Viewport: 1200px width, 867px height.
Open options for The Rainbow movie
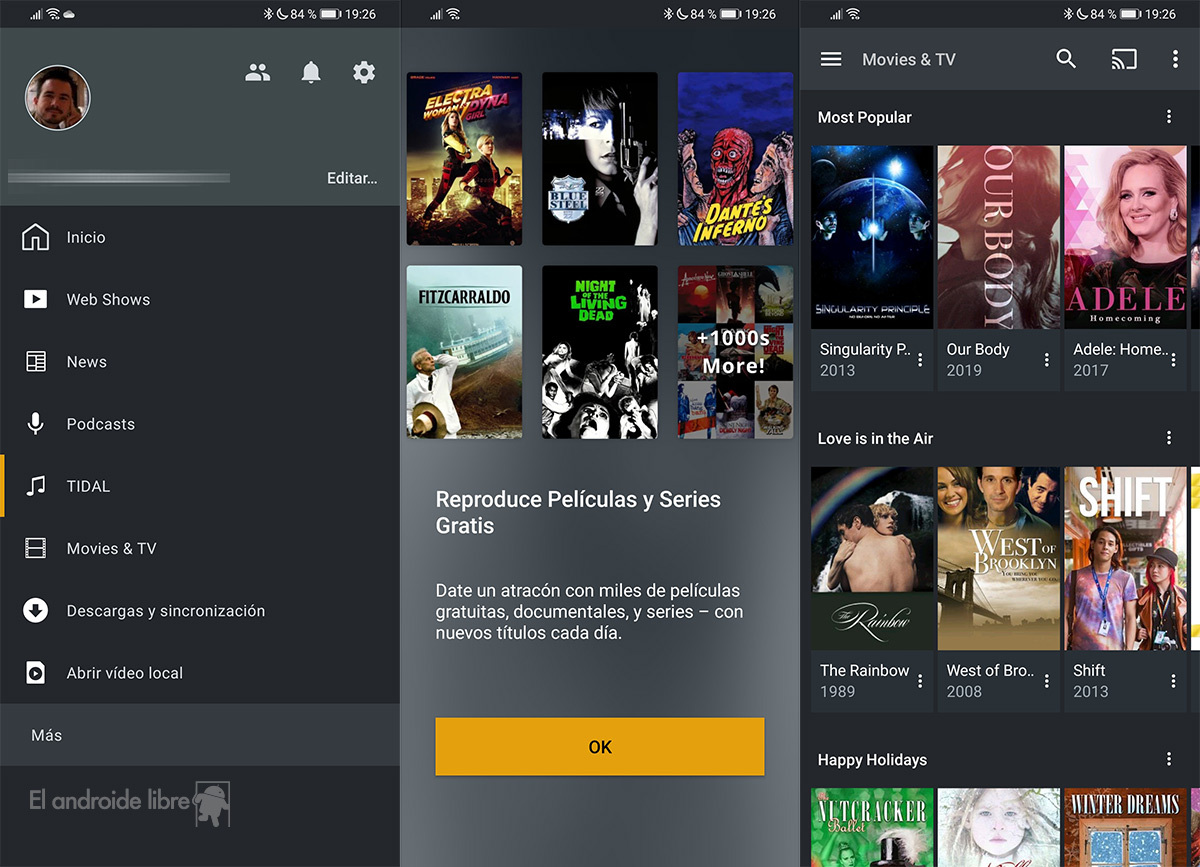click(x=920, y=680)
